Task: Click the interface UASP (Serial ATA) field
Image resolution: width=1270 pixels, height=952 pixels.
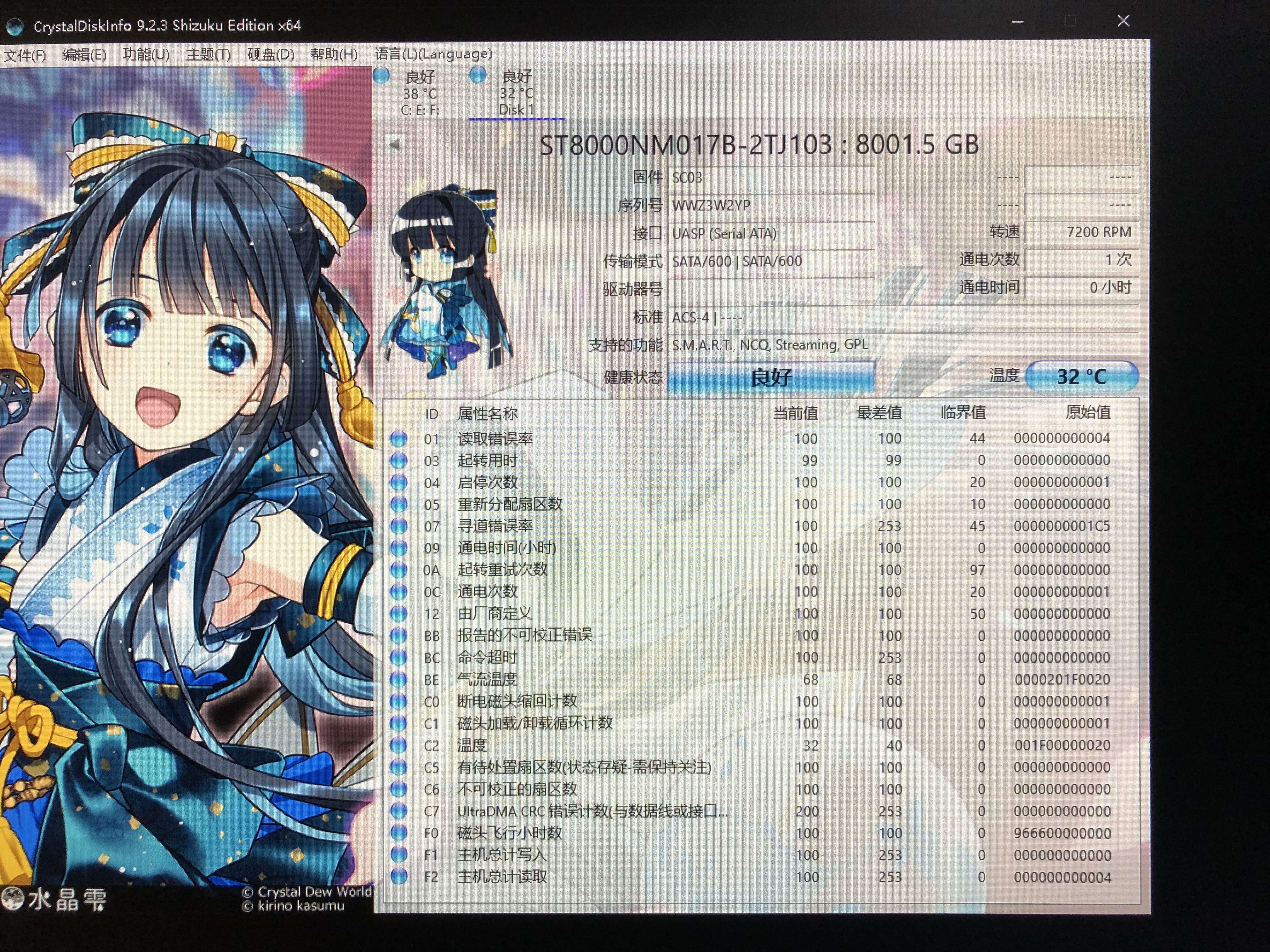Action: [x=771, y=234]
